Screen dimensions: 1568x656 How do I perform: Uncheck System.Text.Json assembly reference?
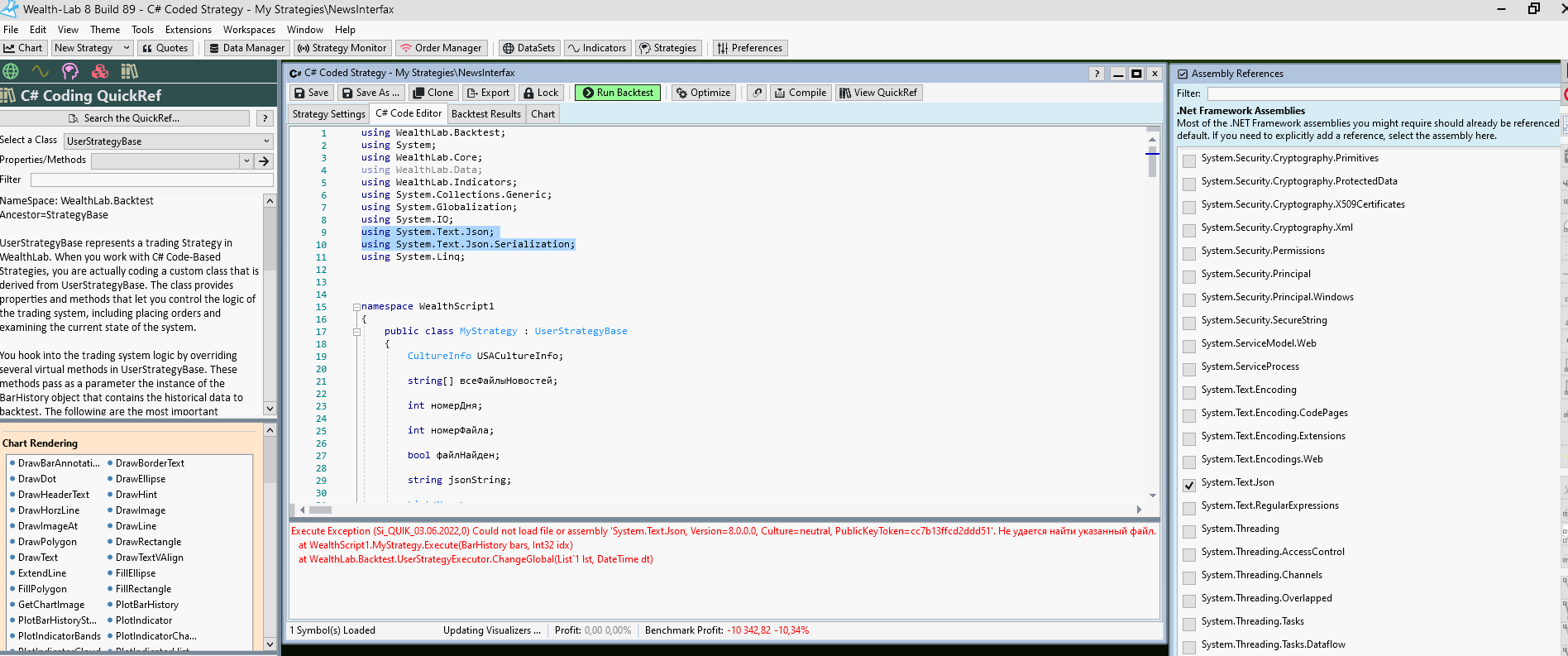[1189, 485]
